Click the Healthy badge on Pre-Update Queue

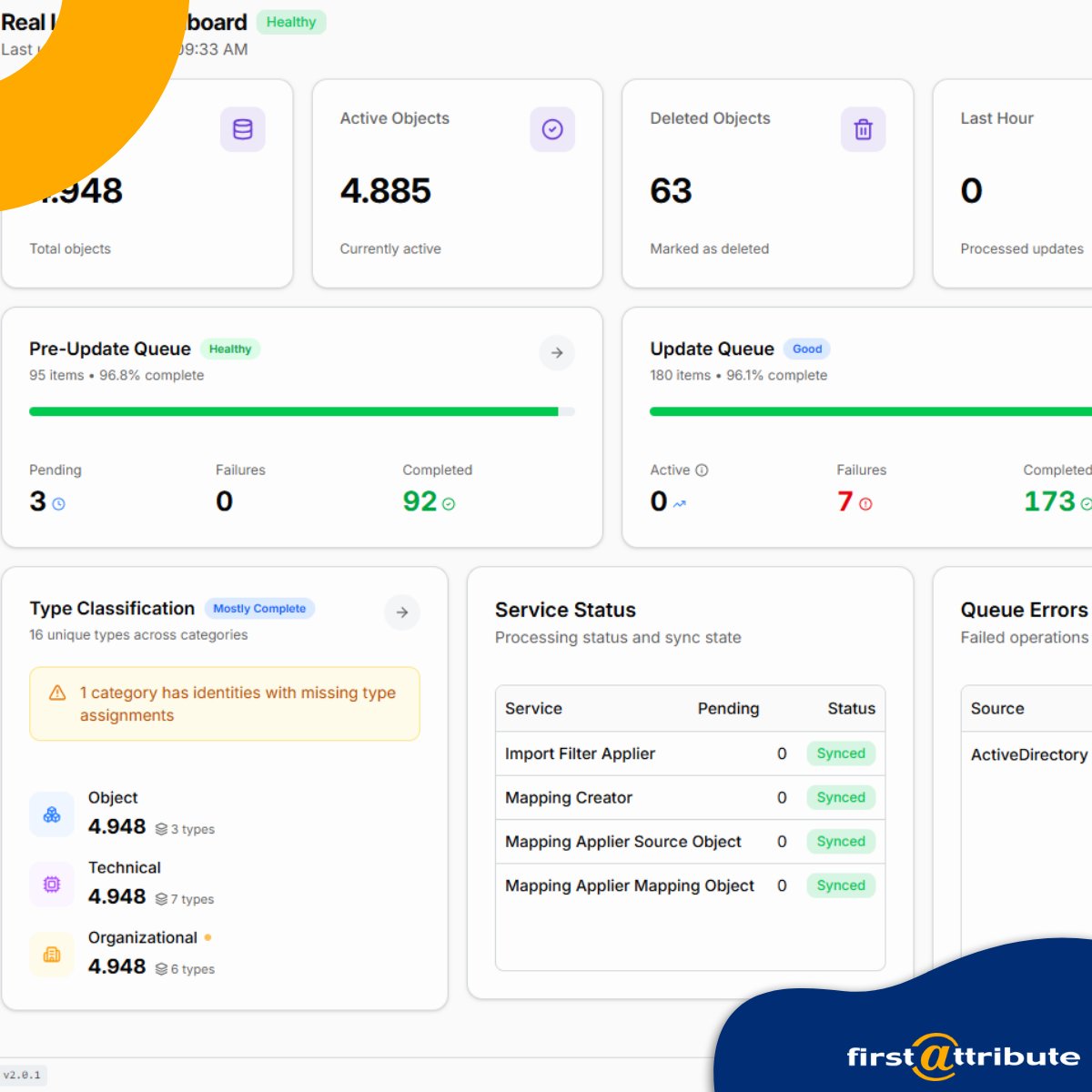coord(230,349)
